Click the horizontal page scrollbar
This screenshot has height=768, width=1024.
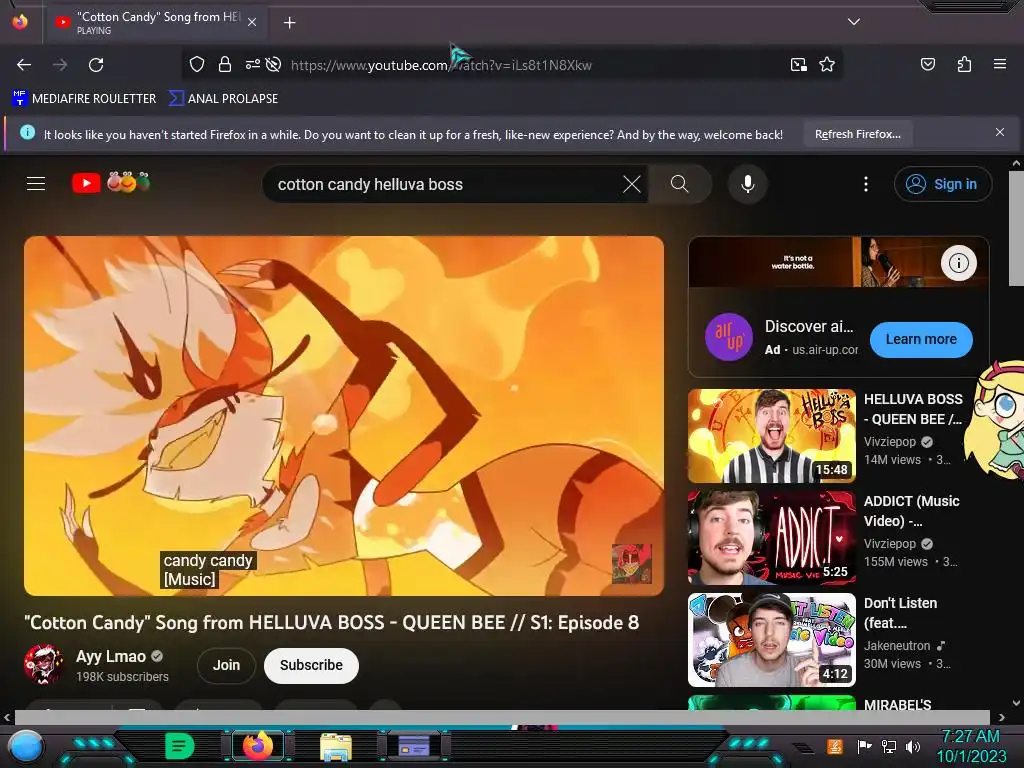(502, 717)
